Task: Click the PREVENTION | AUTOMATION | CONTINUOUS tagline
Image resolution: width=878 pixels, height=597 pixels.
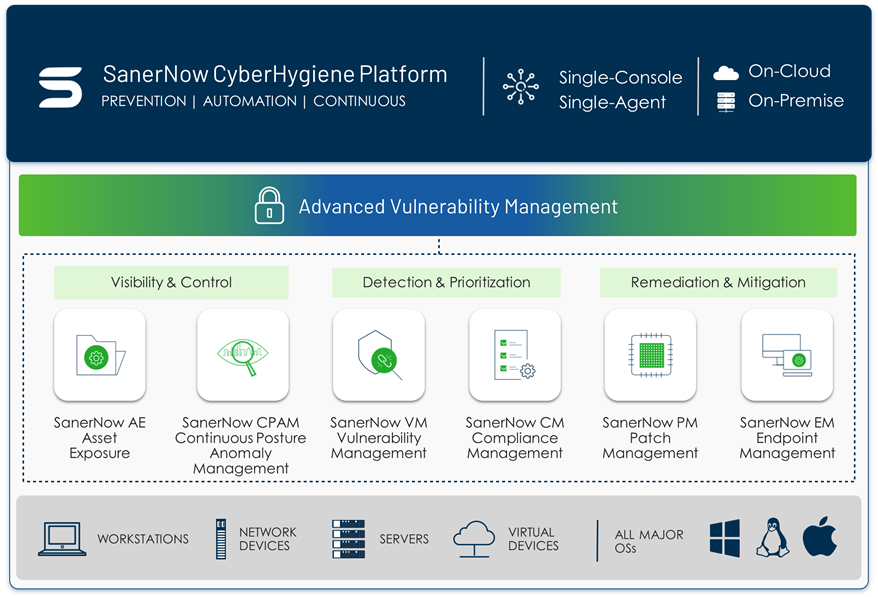Action: [254, 101]
